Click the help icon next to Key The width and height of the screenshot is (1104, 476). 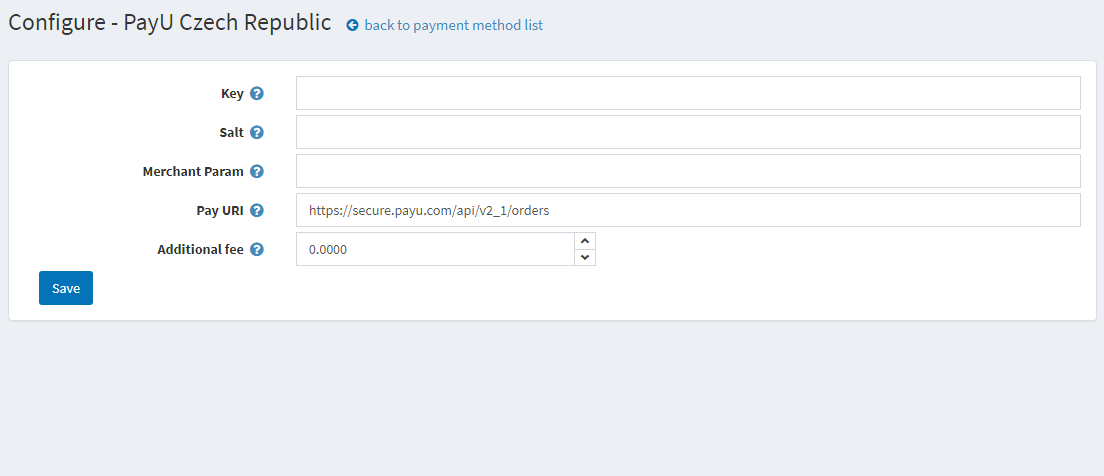point(257,93)
